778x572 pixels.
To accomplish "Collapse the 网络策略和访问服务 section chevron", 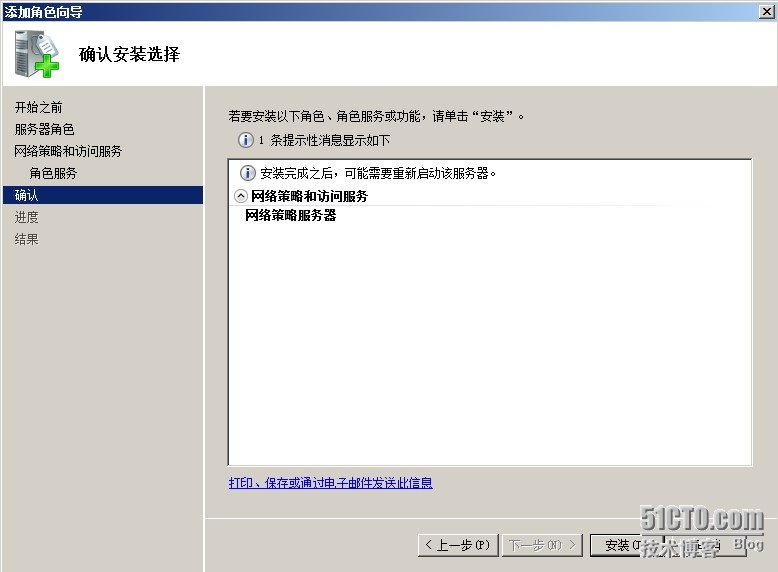I will 240,196.
